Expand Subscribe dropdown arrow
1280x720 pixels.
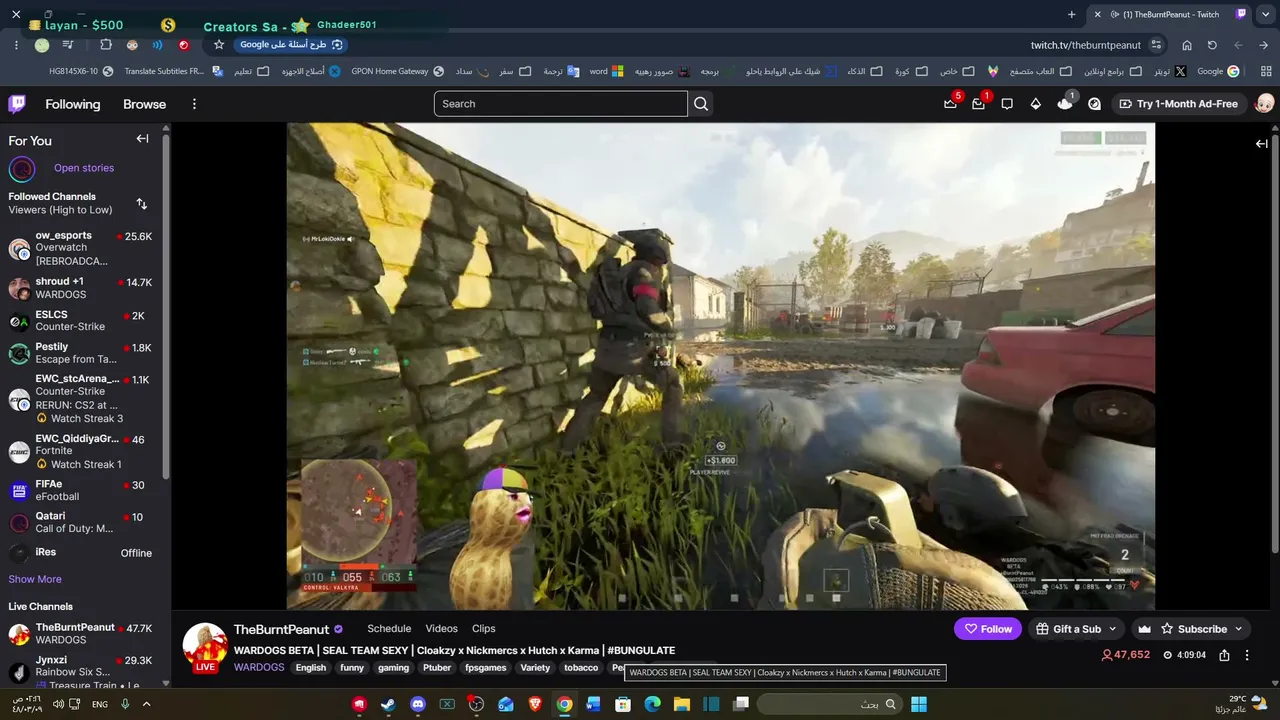(1238, 629)
